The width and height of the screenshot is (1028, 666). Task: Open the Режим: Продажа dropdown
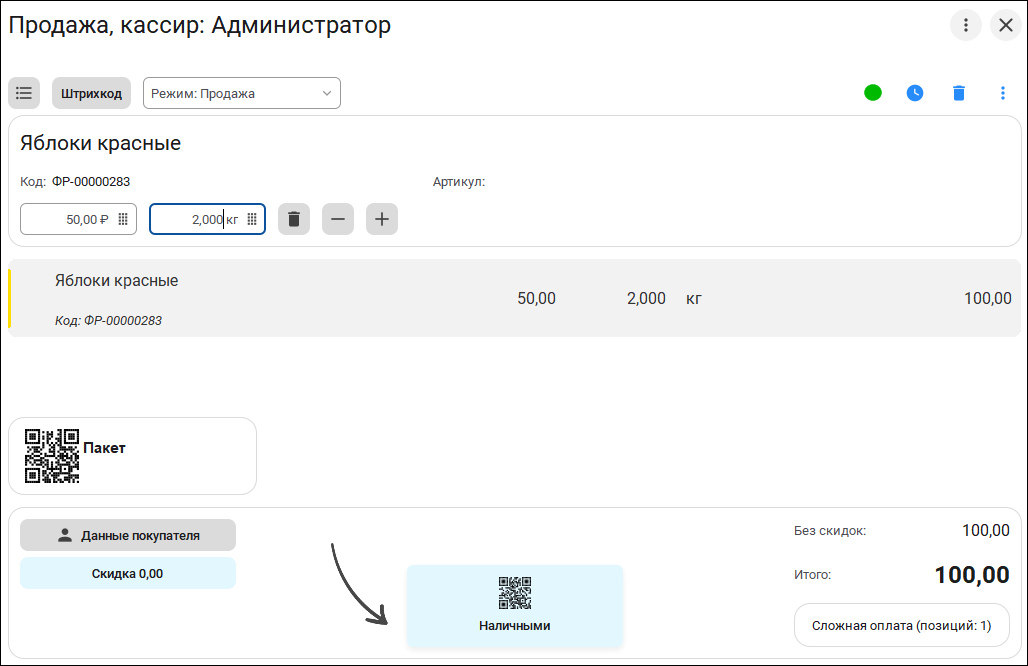pyautogui.click(x=242, y=93)
